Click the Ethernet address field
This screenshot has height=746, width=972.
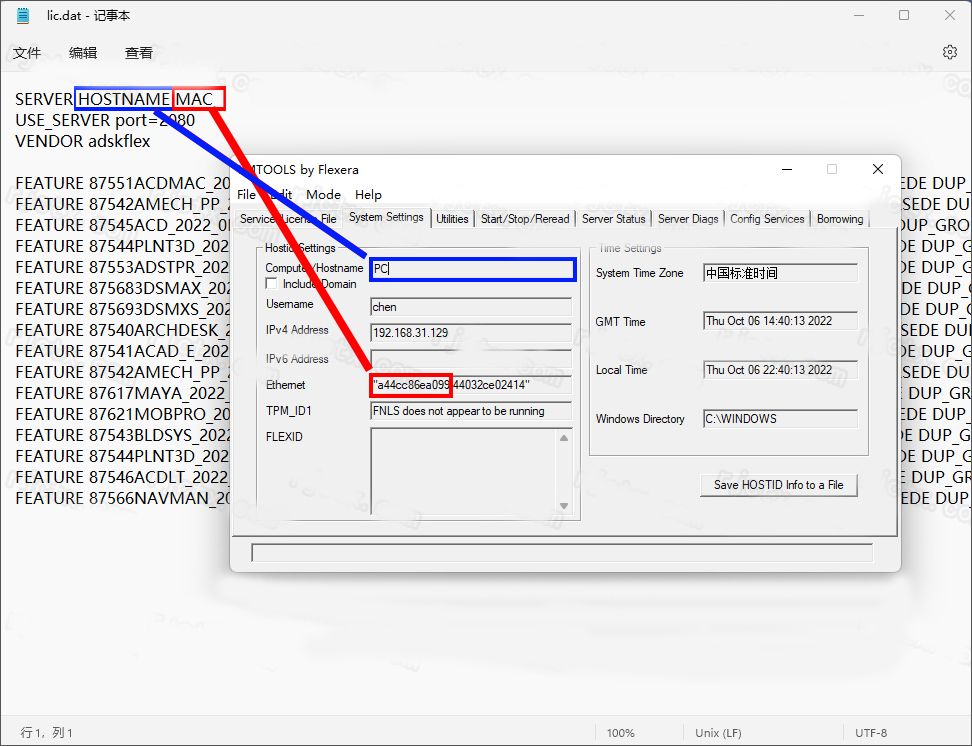point(471,385)
